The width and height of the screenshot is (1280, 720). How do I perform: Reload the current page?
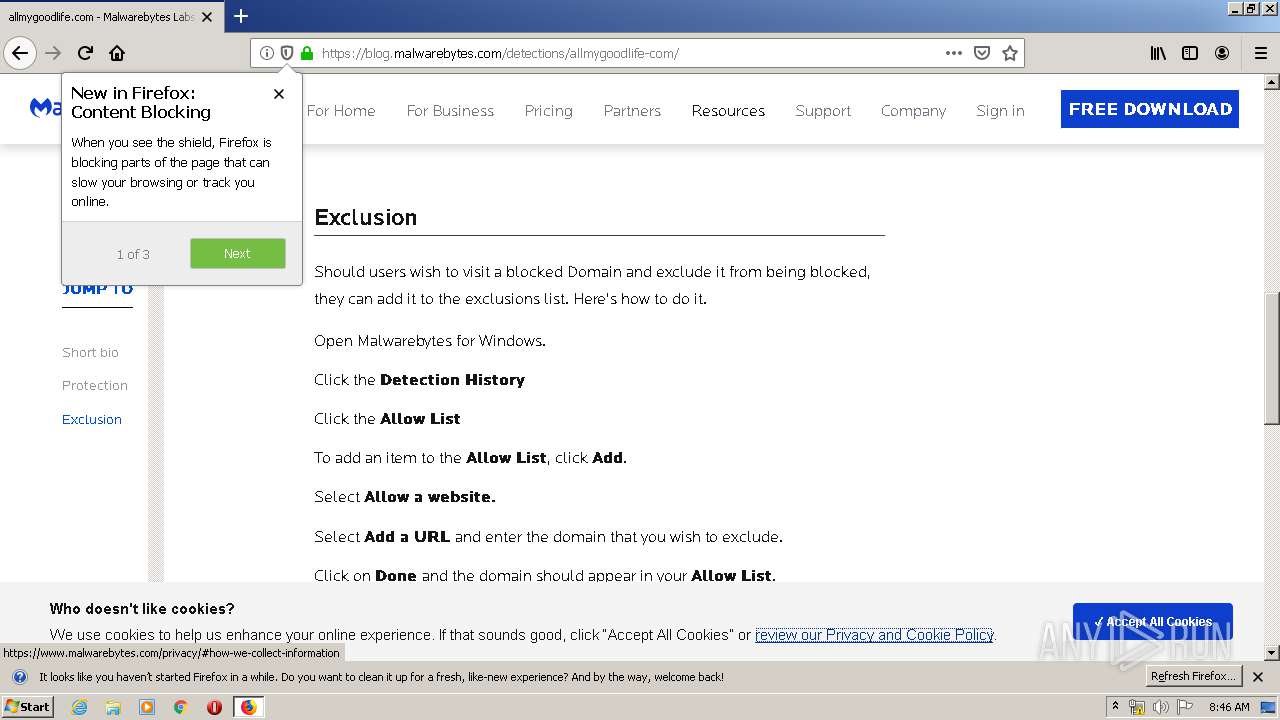point(86,53)
